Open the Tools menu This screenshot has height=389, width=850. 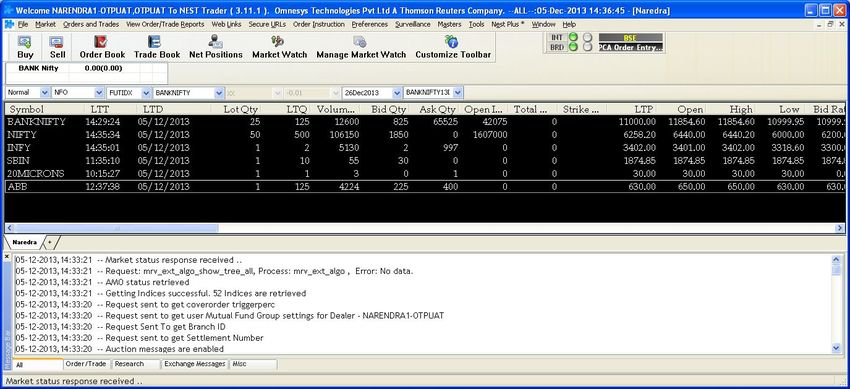click(x=476, y=24)
